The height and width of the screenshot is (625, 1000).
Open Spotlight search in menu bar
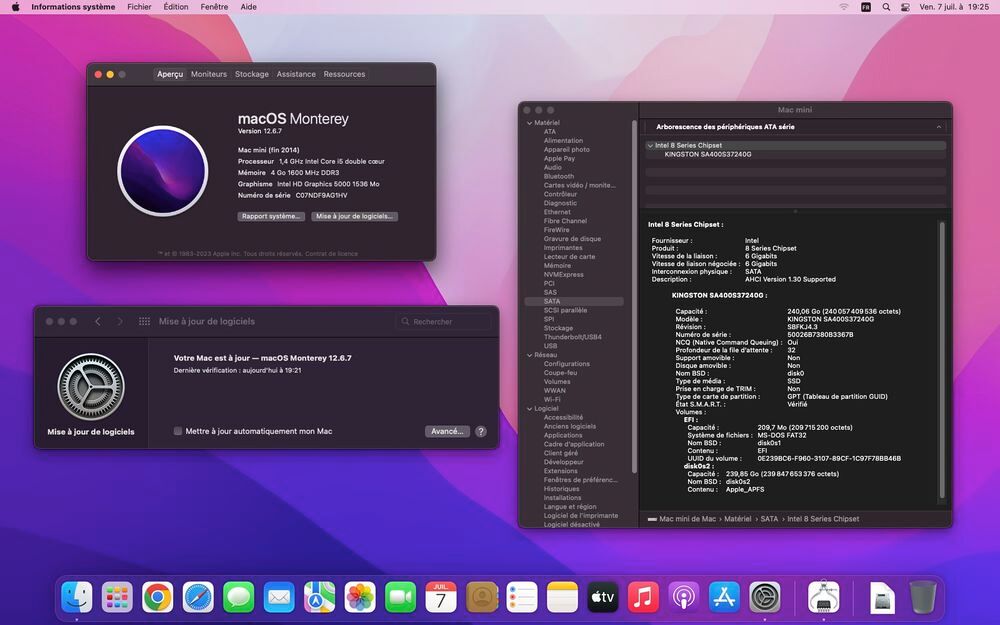click(x=886, y=7)
